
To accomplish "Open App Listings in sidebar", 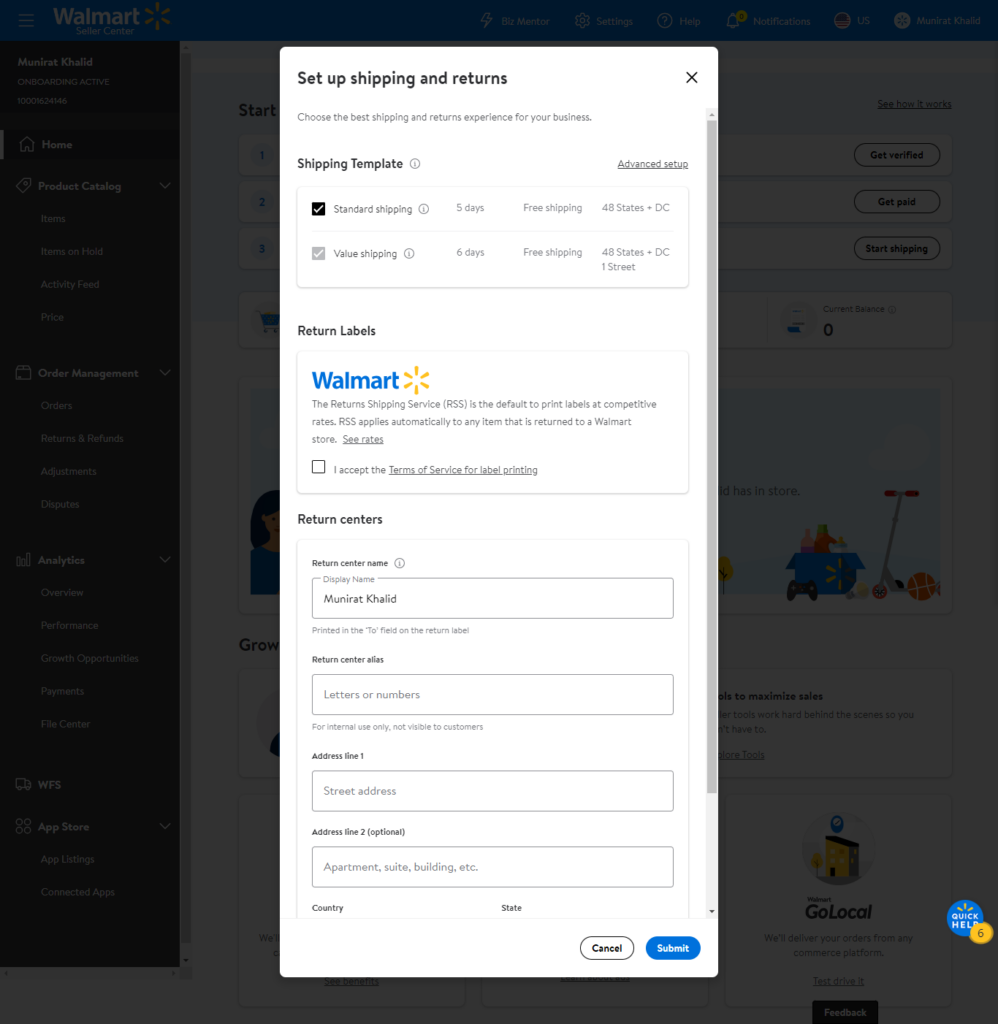I will point(67,859).
